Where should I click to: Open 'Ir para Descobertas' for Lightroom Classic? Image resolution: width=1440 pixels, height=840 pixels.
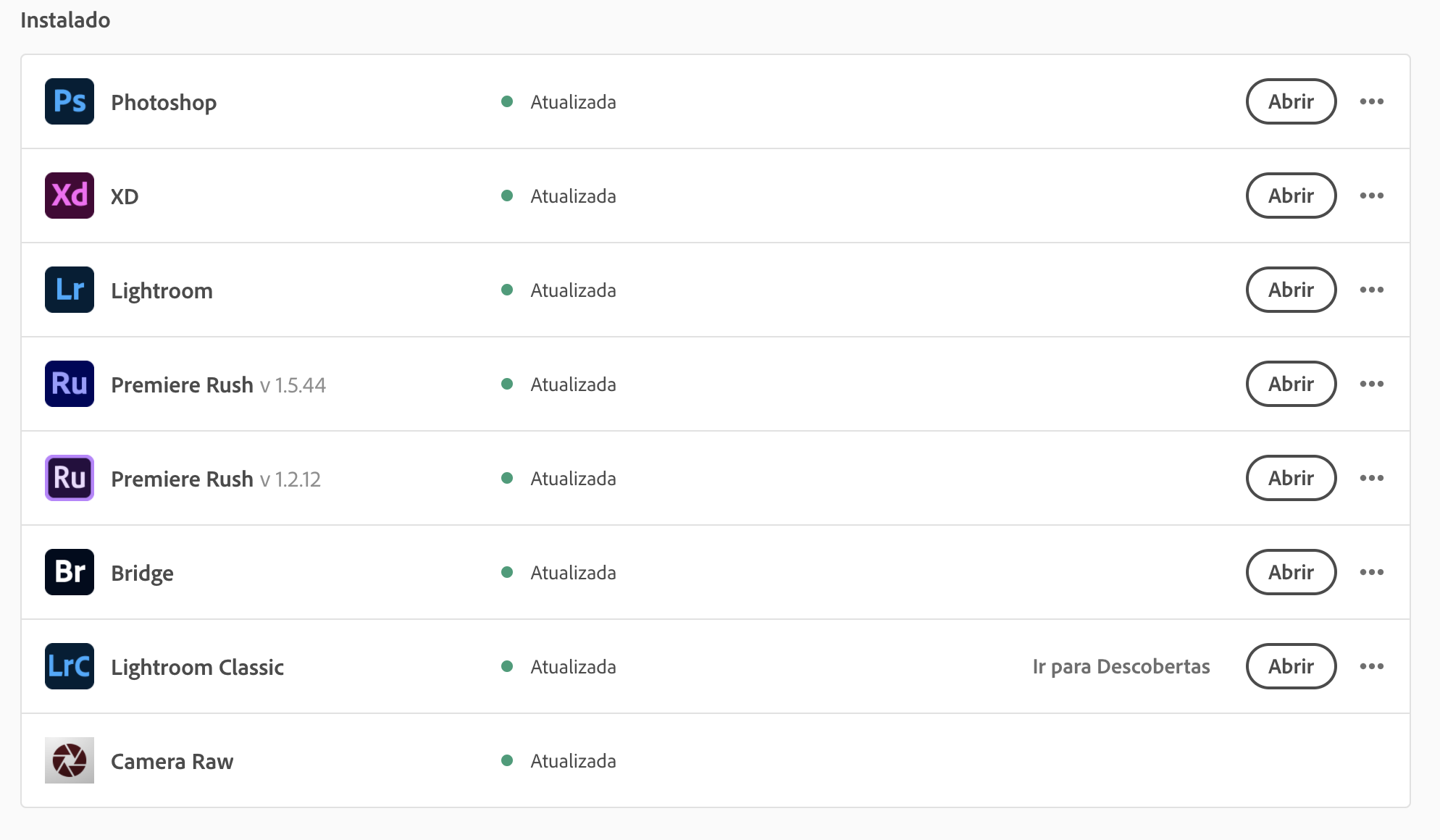click(x=1121, y=666)
